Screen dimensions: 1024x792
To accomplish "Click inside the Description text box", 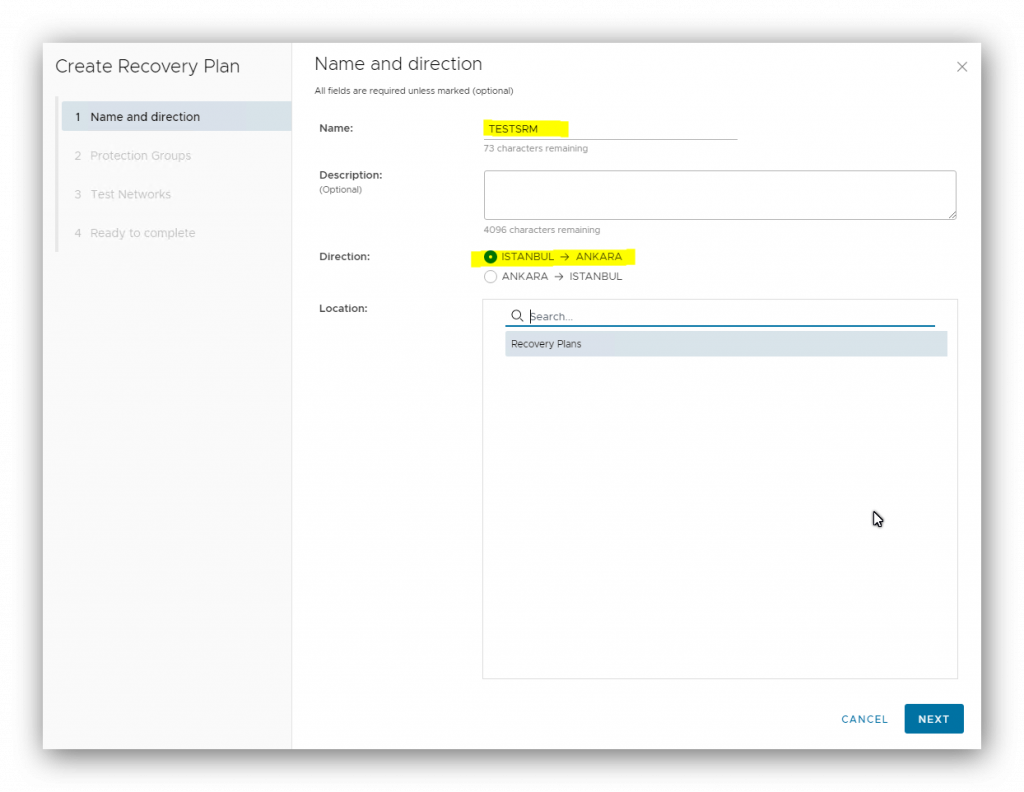I will (719, 194).
